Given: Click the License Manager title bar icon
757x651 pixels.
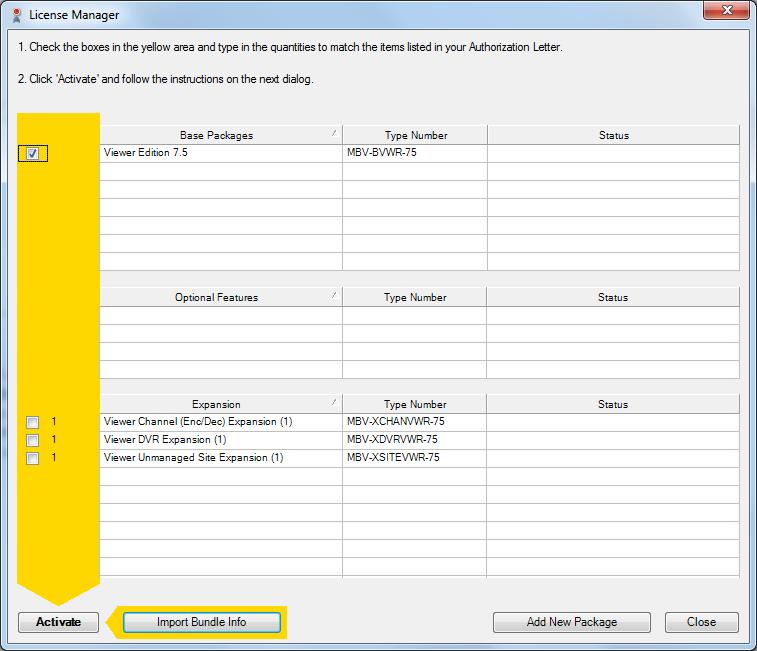Looking at the screenshot, I should point(17,15).
